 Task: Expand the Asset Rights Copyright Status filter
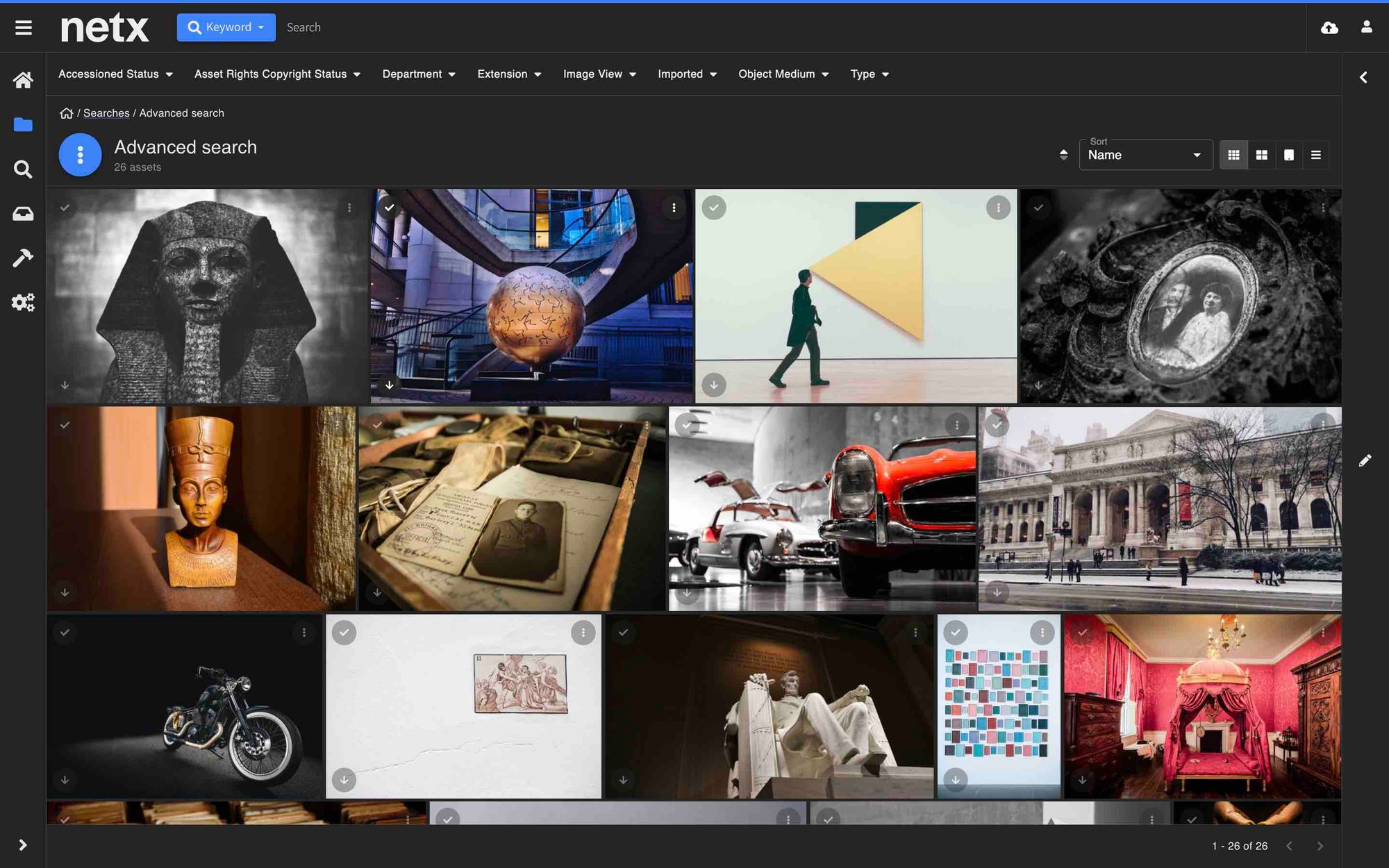pos(277,74)
